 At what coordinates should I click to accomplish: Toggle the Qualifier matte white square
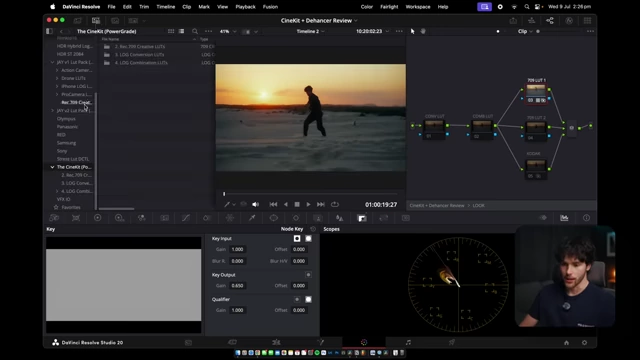(308, 299)
